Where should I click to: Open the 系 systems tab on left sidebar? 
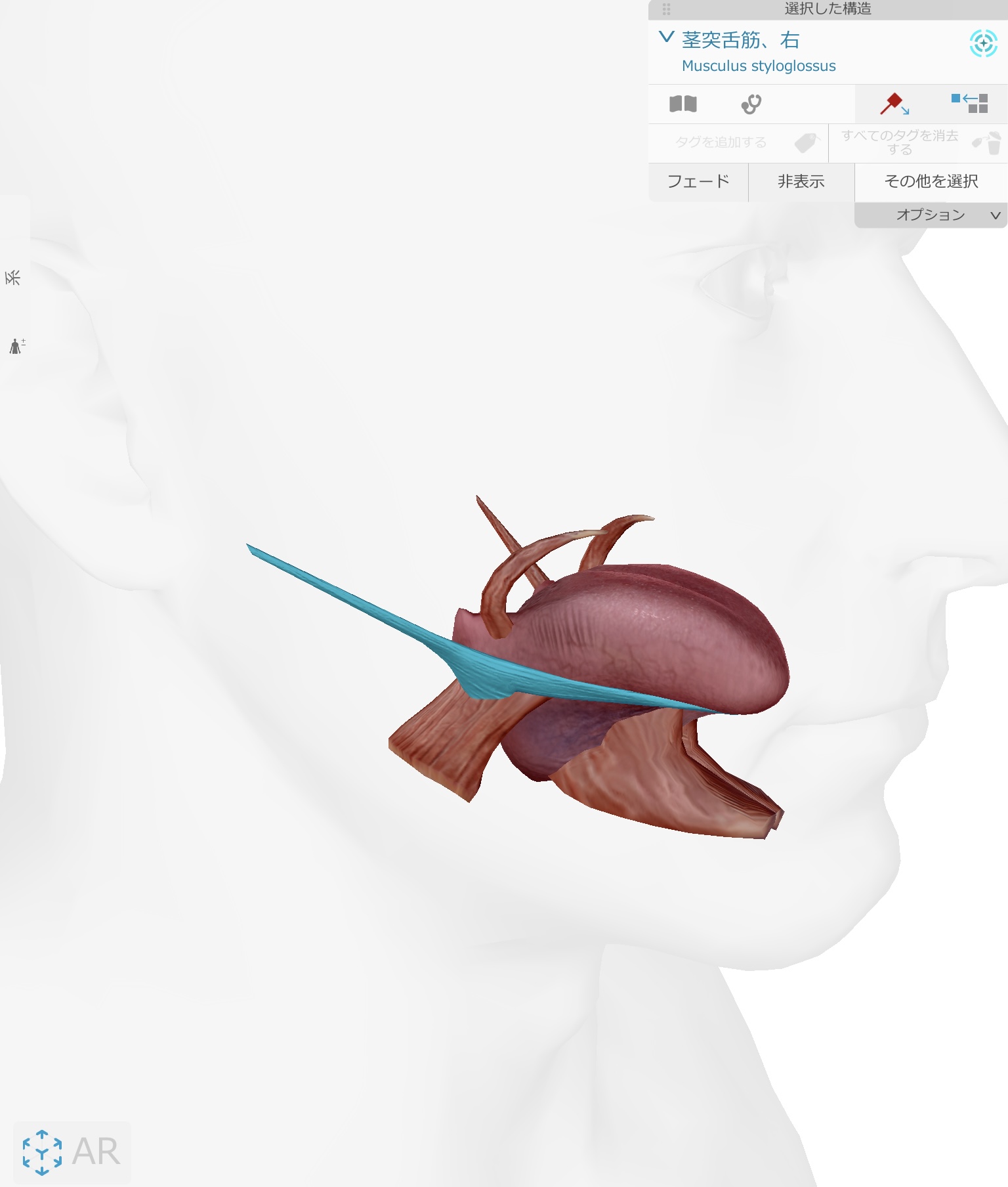coord(13,278)
